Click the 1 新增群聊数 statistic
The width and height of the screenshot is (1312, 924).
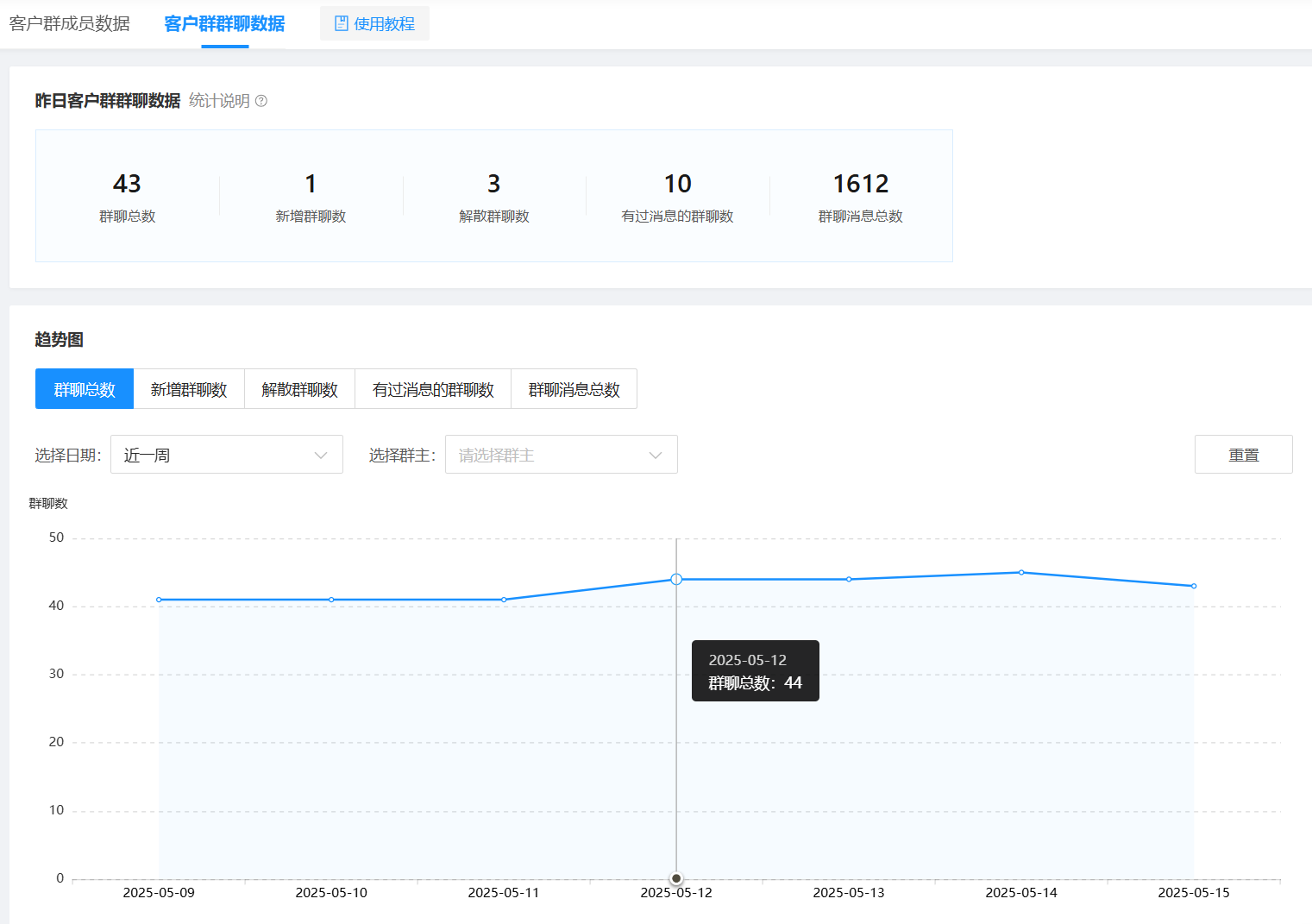[311, 197]
